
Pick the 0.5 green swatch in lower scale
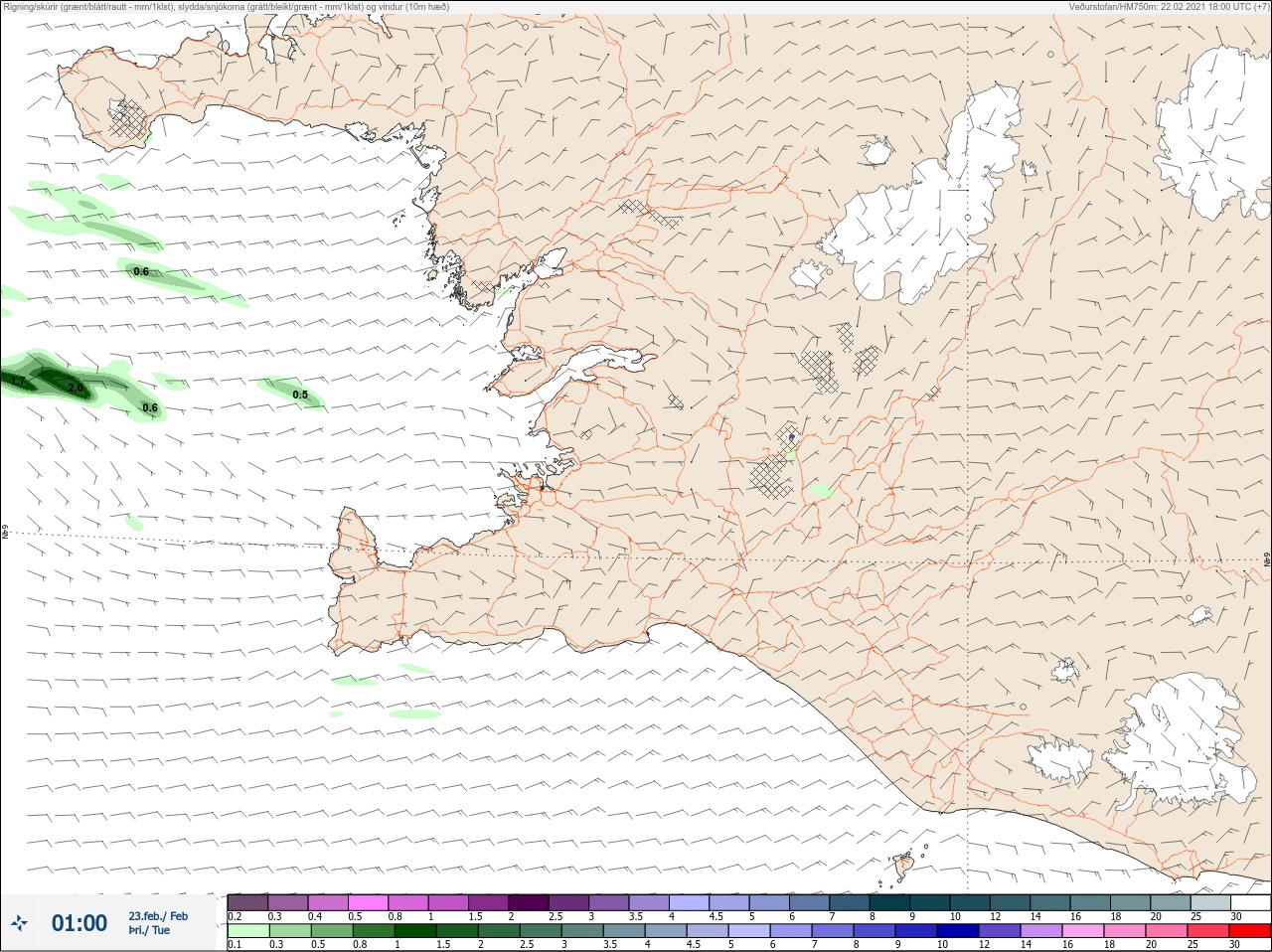tap(331, 931)
